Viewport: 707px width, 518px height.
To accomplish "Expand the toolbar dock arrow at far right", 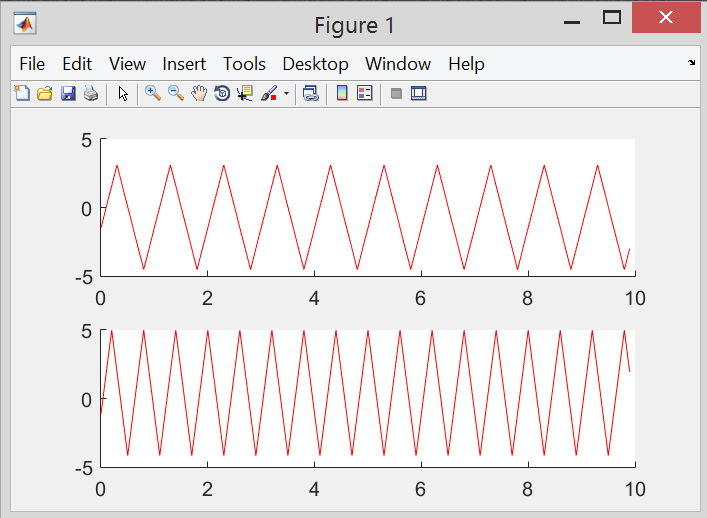I will coord(691,63).
